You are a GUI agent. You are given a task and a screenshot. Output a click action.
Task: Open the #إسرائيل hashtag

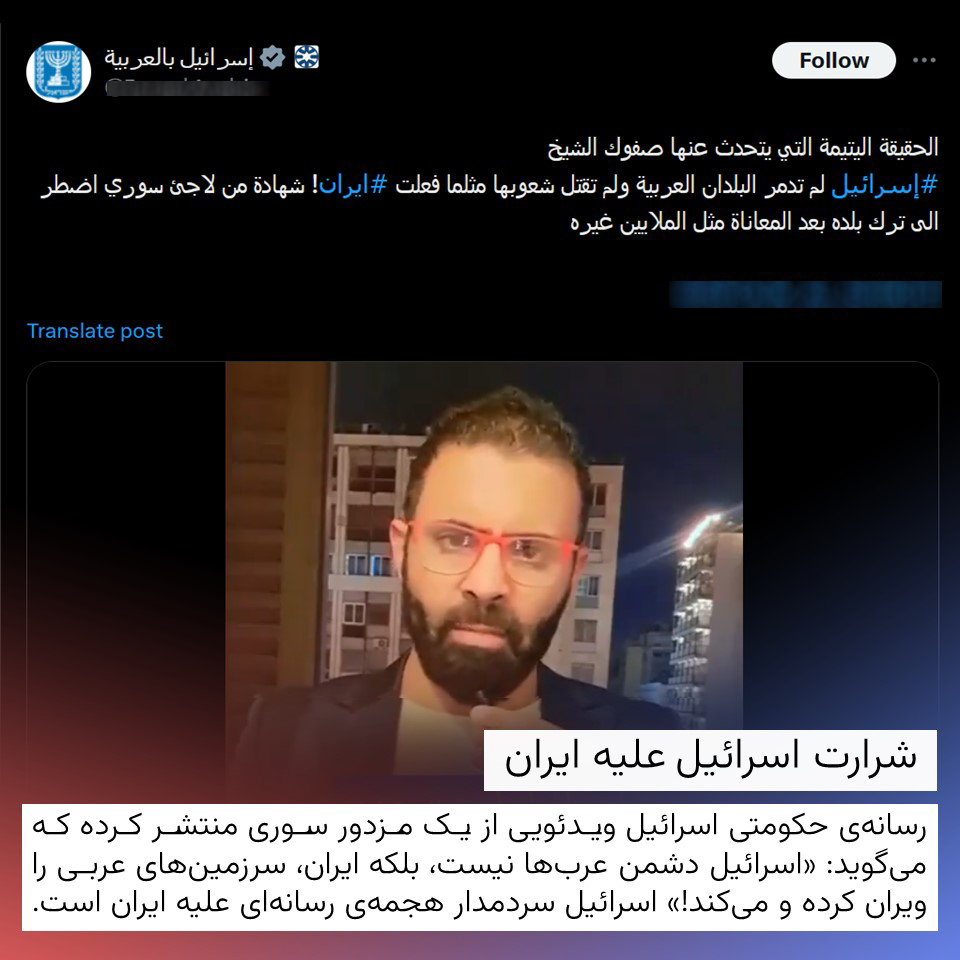coord(885,185)
